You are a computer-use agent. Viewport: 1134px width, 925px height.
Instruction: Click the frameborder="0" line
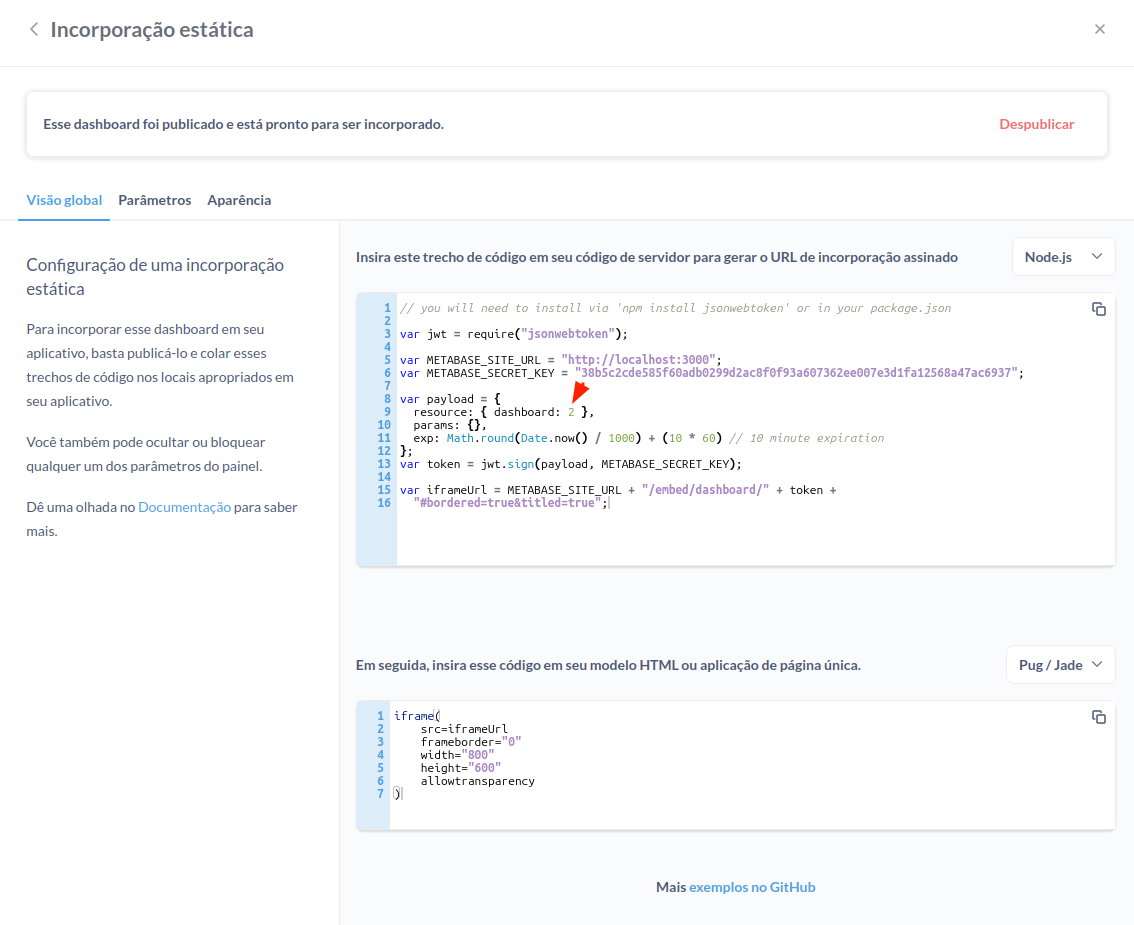pos(471,742)
